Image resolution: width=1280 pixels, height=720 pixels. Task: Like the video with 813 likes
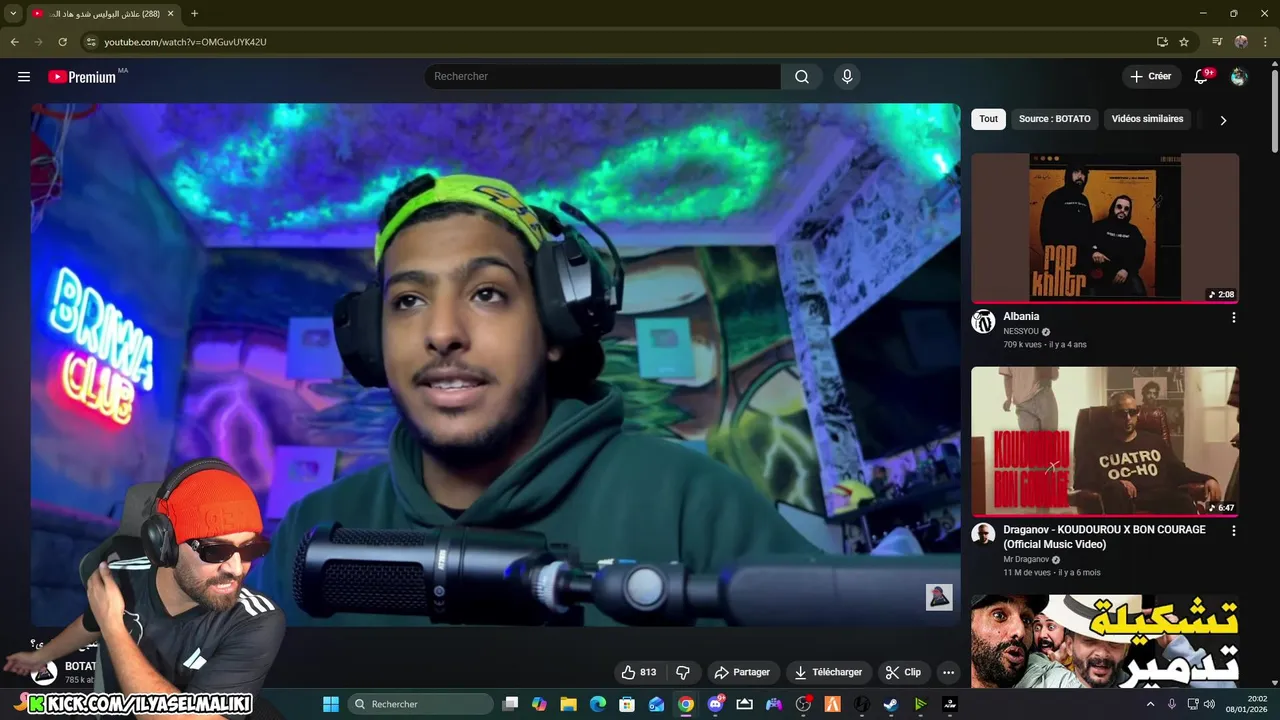638,673
